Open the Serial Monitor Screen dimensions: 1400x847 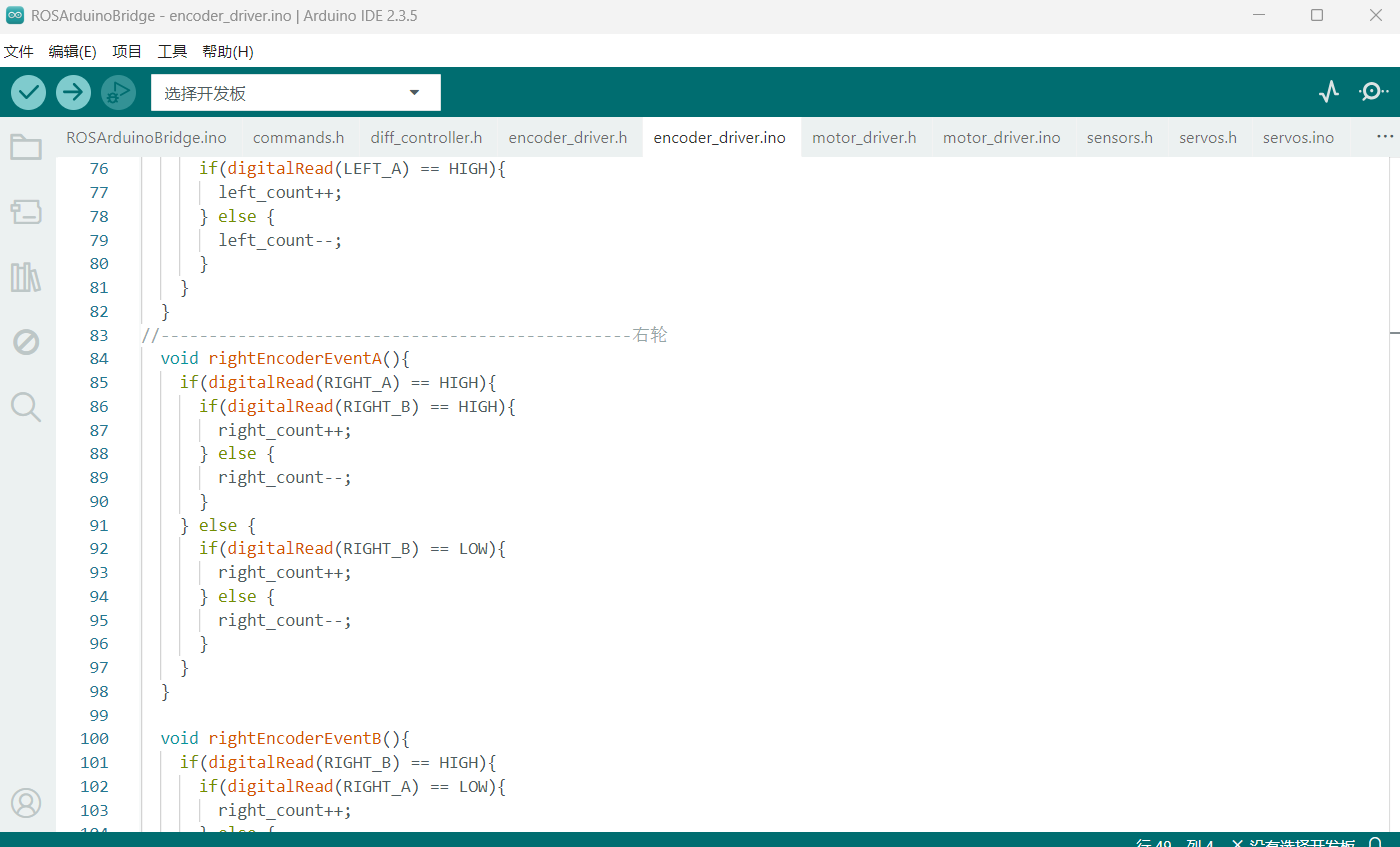pos(1373,92)
